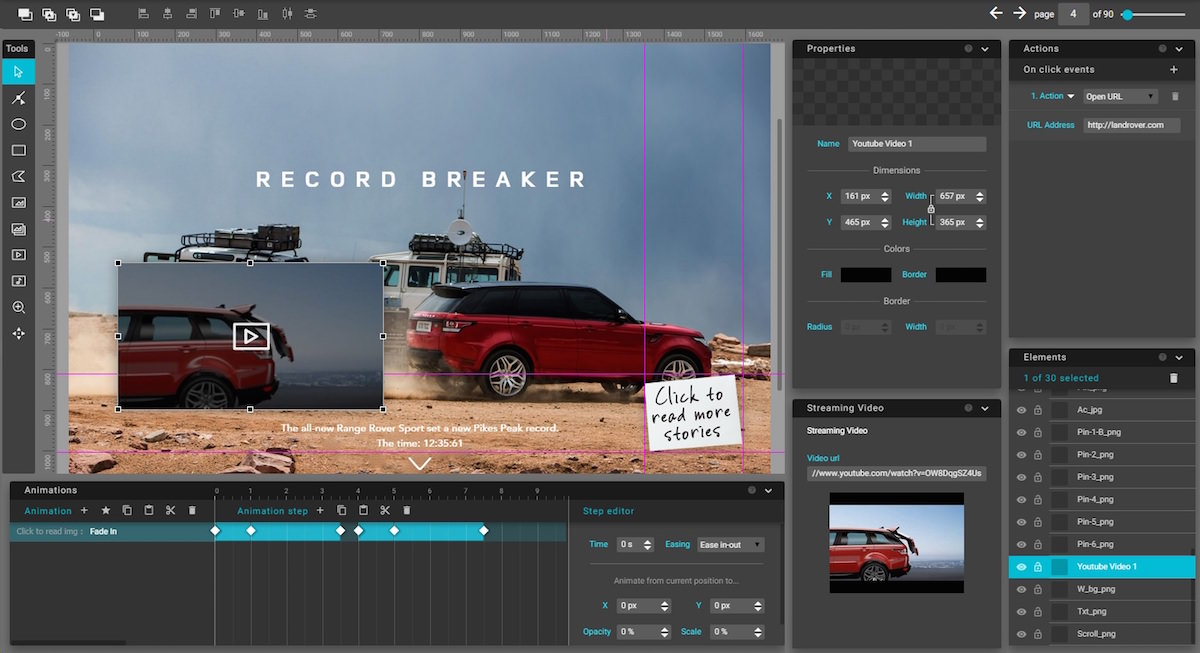Activate the Pan move tool

(18, 334)
